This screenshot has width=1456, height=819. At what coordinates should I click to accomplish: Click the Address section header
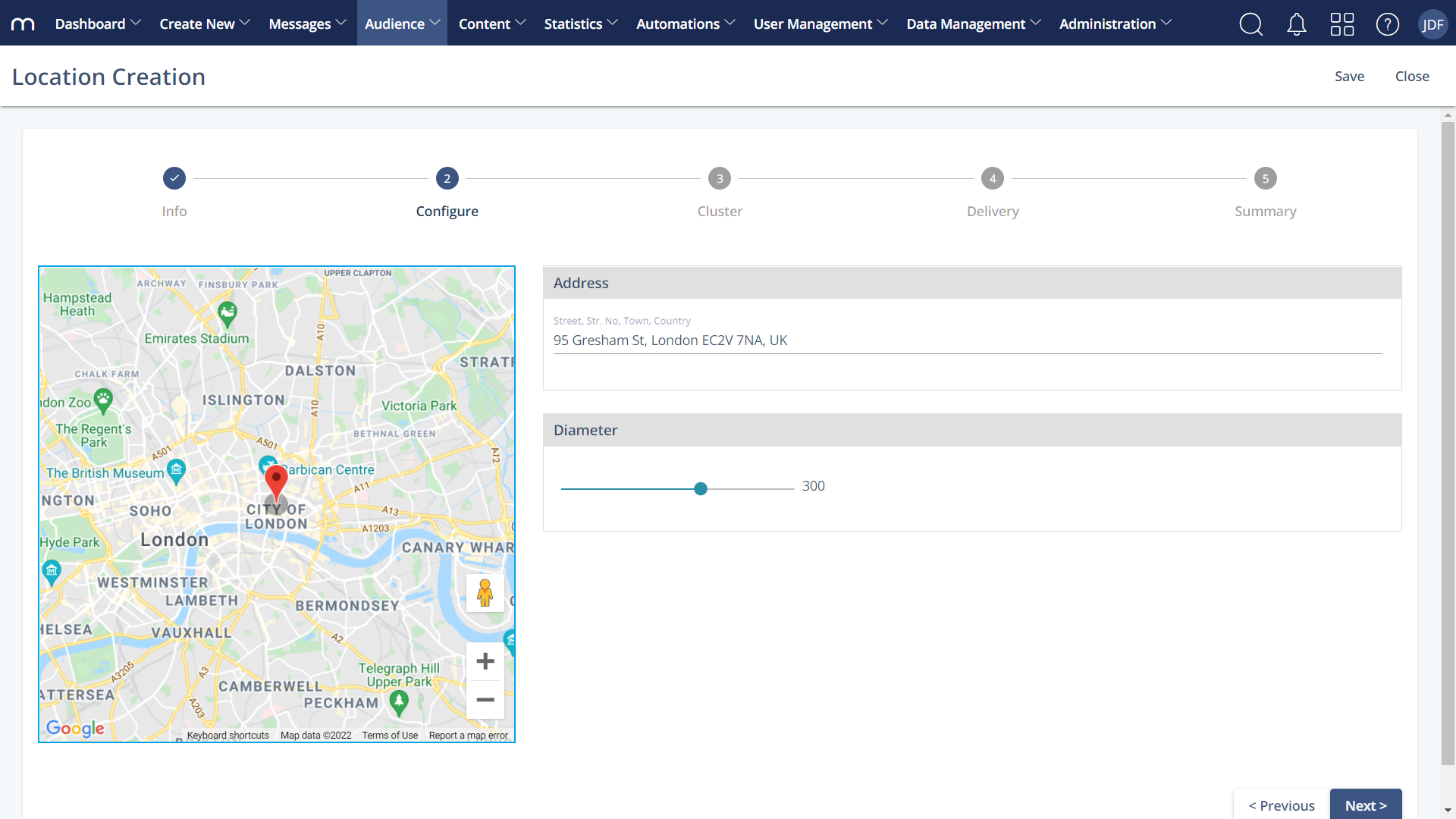pos(972,283)
